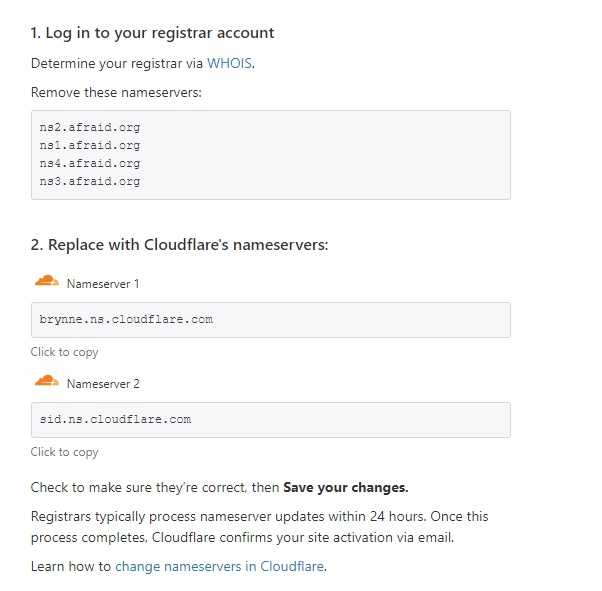Click the Cloudflare cloud icon beside Nameserver 1

pos(47,281)
